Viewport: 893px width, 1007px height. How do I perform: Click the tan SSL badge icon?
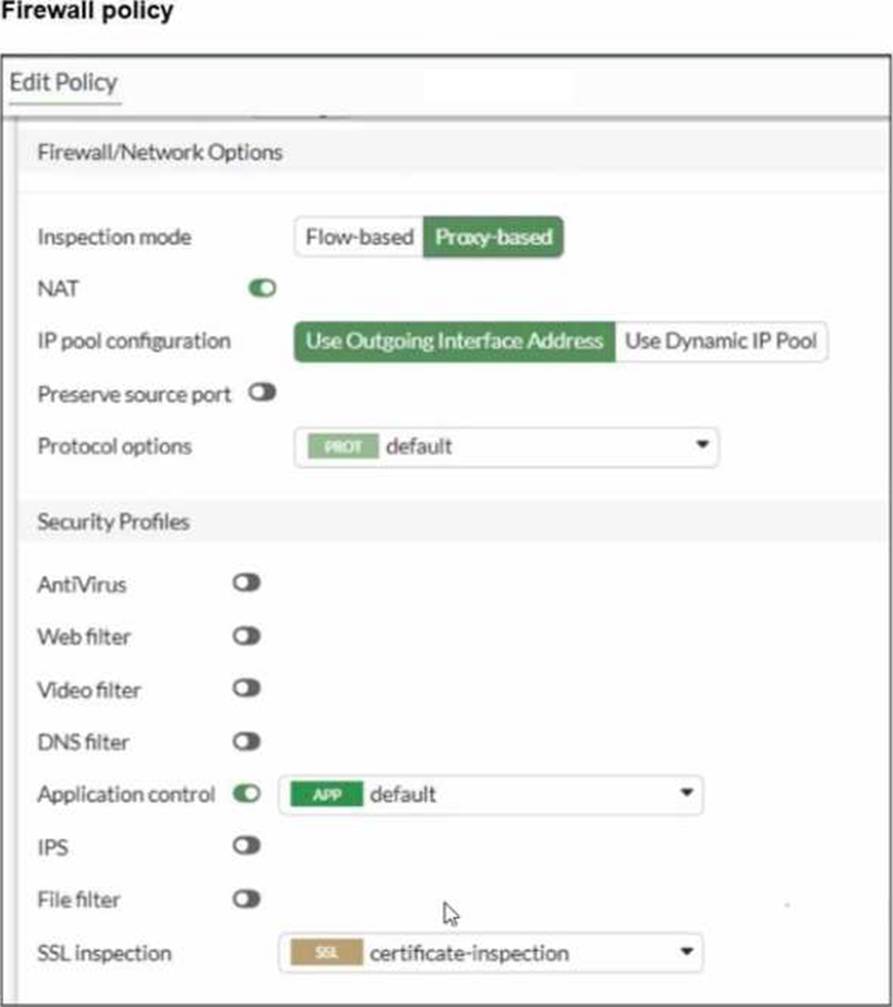click(325, 953)
